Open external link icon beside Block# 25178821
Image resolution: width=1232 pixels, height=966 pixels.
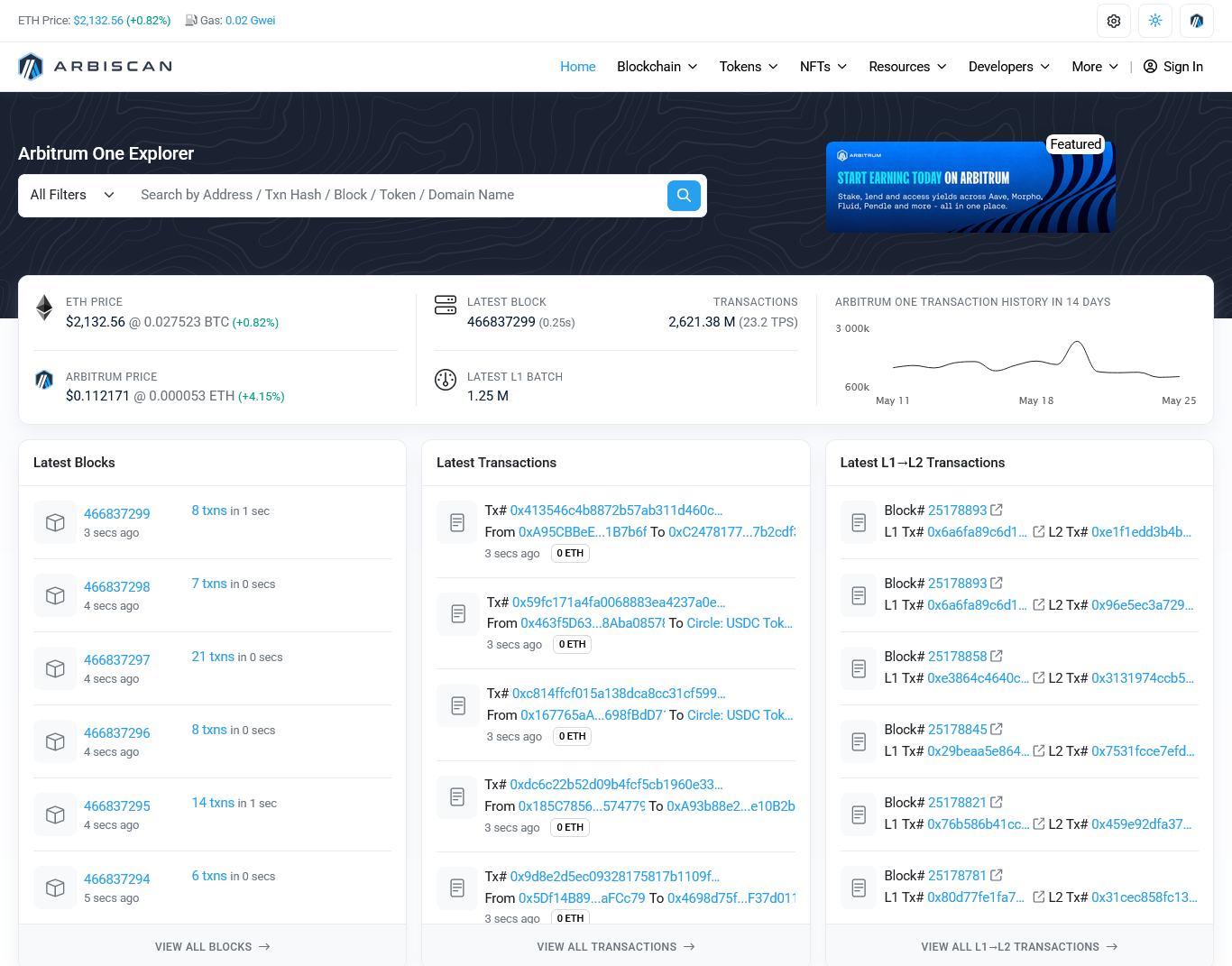click(997, 802)
